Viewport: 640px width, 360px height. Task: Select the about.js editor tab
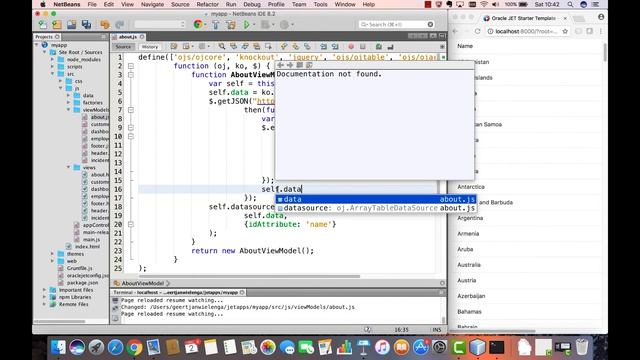[x=128, y=37]
